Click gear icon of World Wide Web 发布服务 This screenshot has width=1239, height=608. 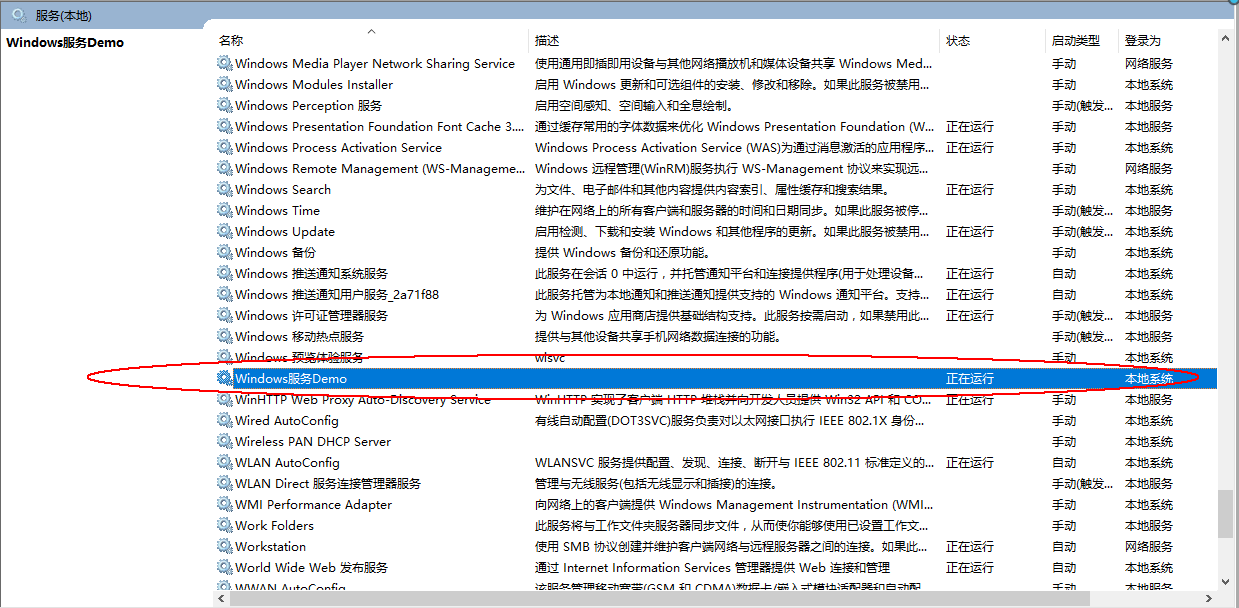[225, 567]
